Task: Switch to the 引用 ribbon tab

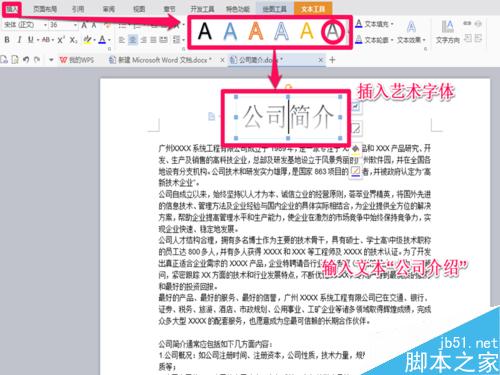Action: click(78, 9)
